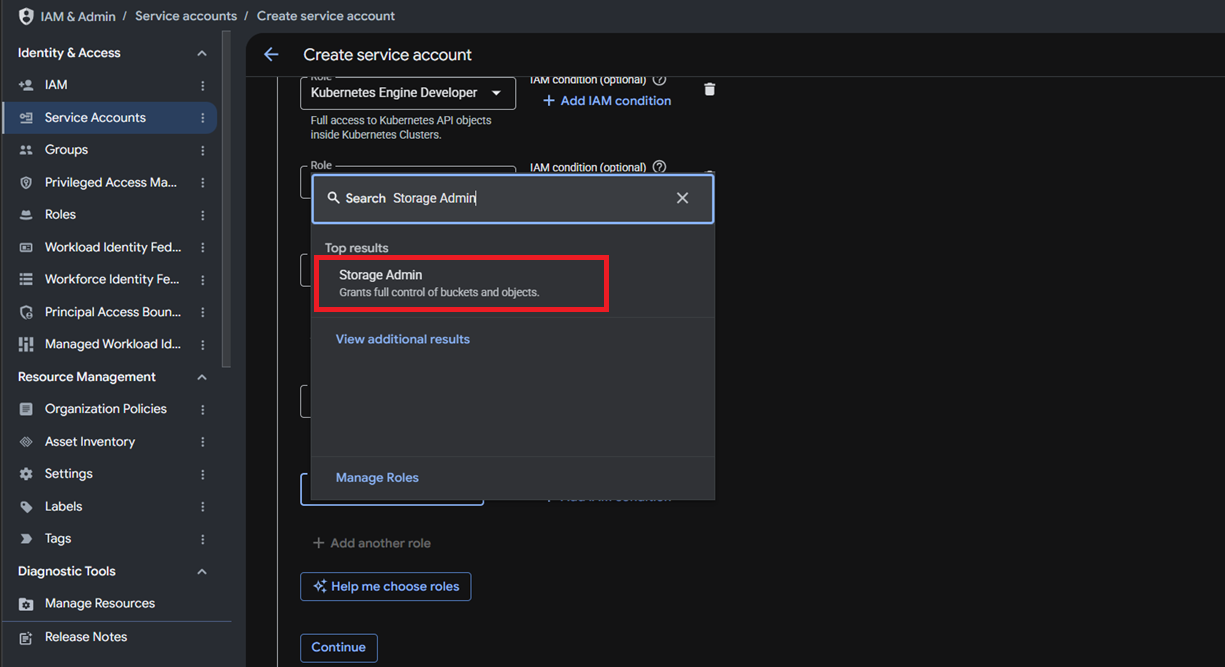The image size is (1225, 667).
Task: Open the three-dot menu next to IAM
Action: 203,86
